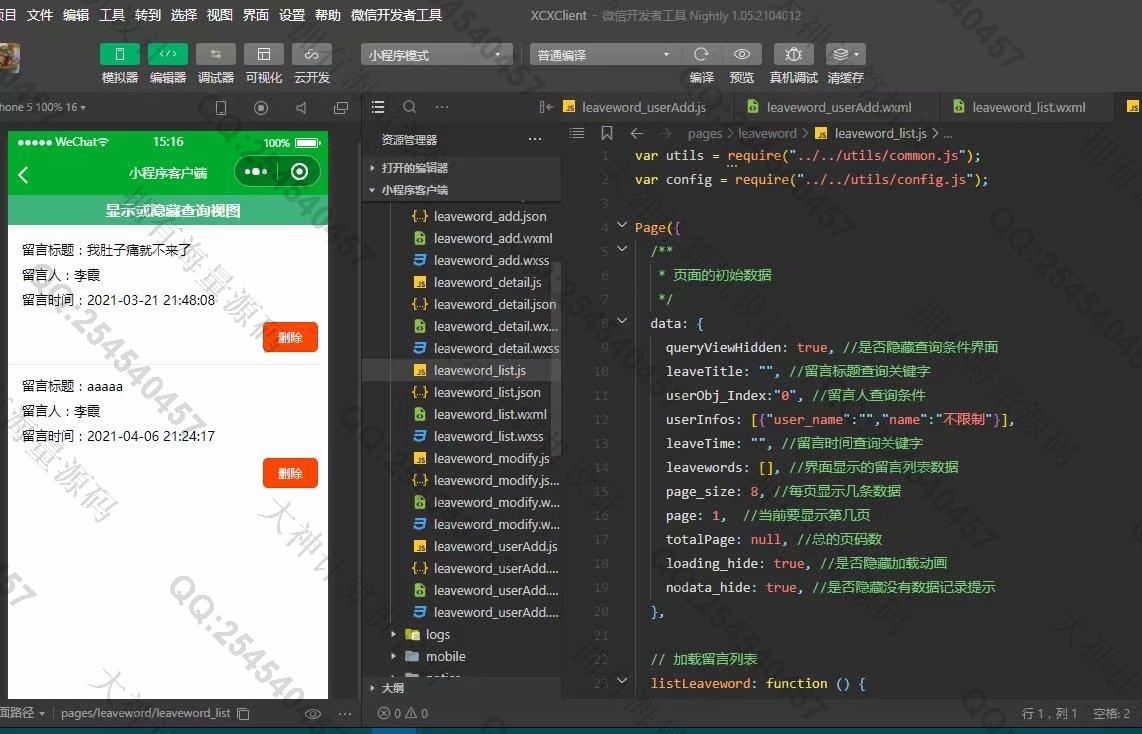Click the detach simulator window icon
Screen dimensions: 1142x734
[340, 108]
